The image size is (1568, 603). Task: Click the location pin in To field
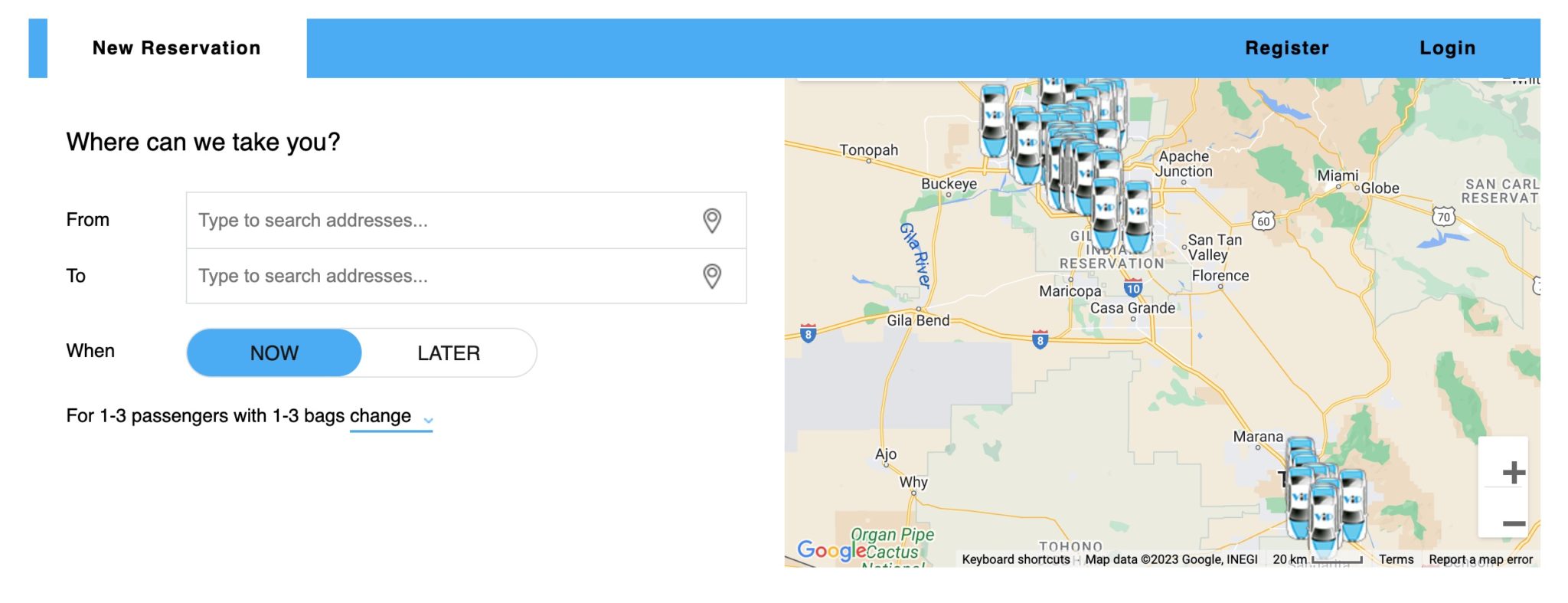pos(711,277)
